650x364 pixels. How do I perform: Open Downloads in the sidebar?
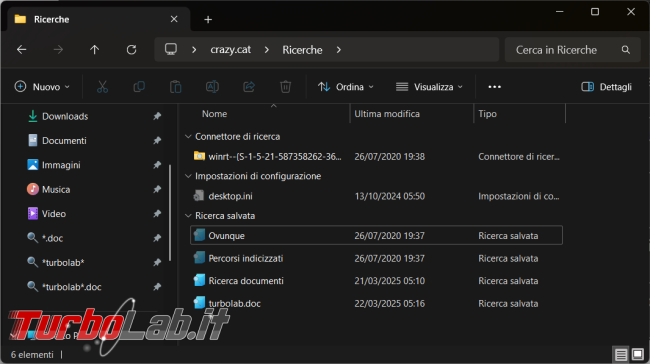tap(65, 116)
